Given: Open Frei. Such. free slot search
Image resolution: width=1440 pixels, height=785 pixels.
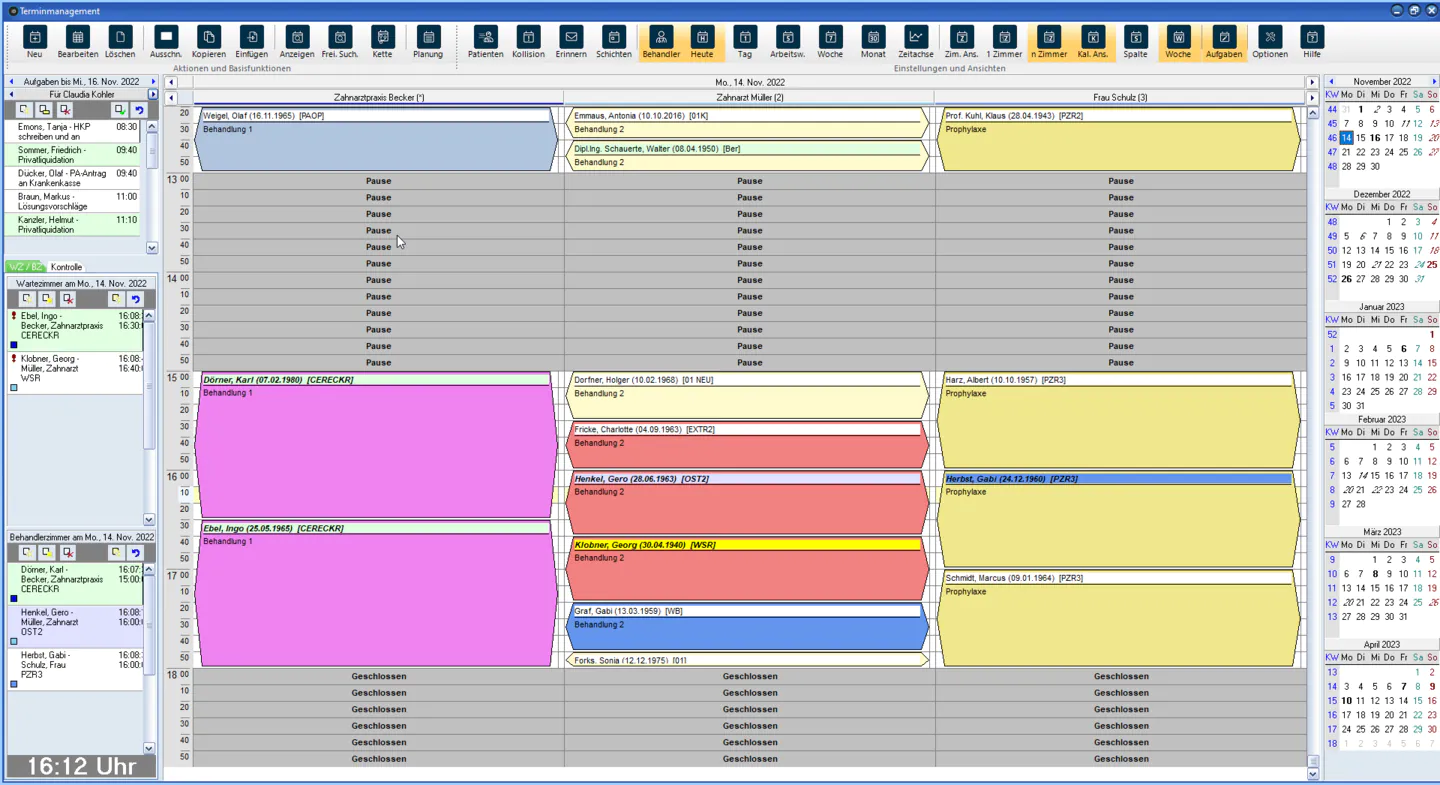Looking at the screenshot, I should (x=340, y=42).
